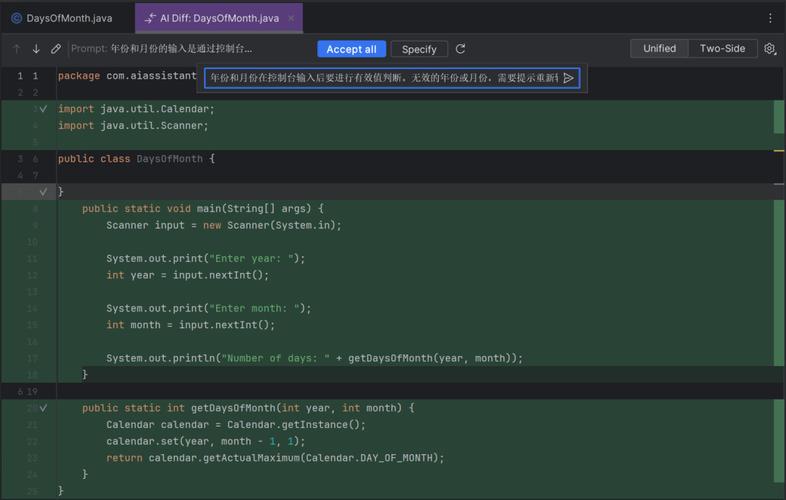
Task: Click the 'import java.util.Calendar;' line
Action: pos(136,109)
